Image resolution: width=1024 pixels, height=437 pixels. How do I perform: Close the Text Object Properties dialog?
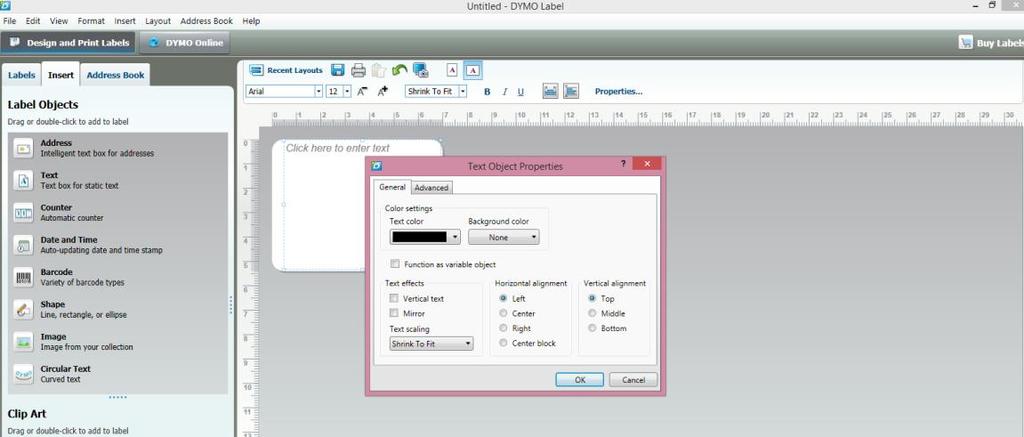tap(647, 164)
